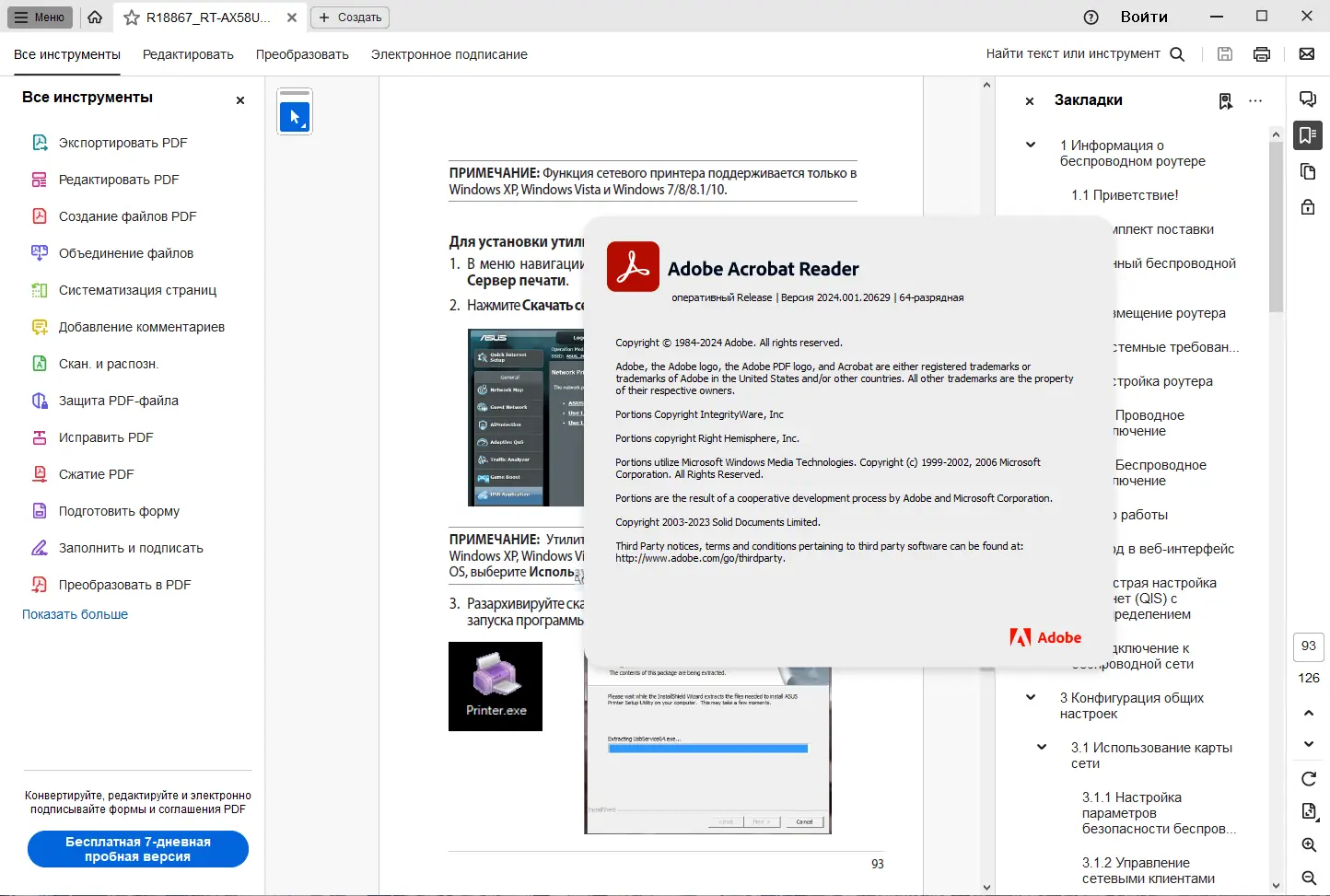Viewport: 1330px width, 896px height.
Task: Click the document scroll-down arrow
Action: pyautogui.click(x=986, y=888)
